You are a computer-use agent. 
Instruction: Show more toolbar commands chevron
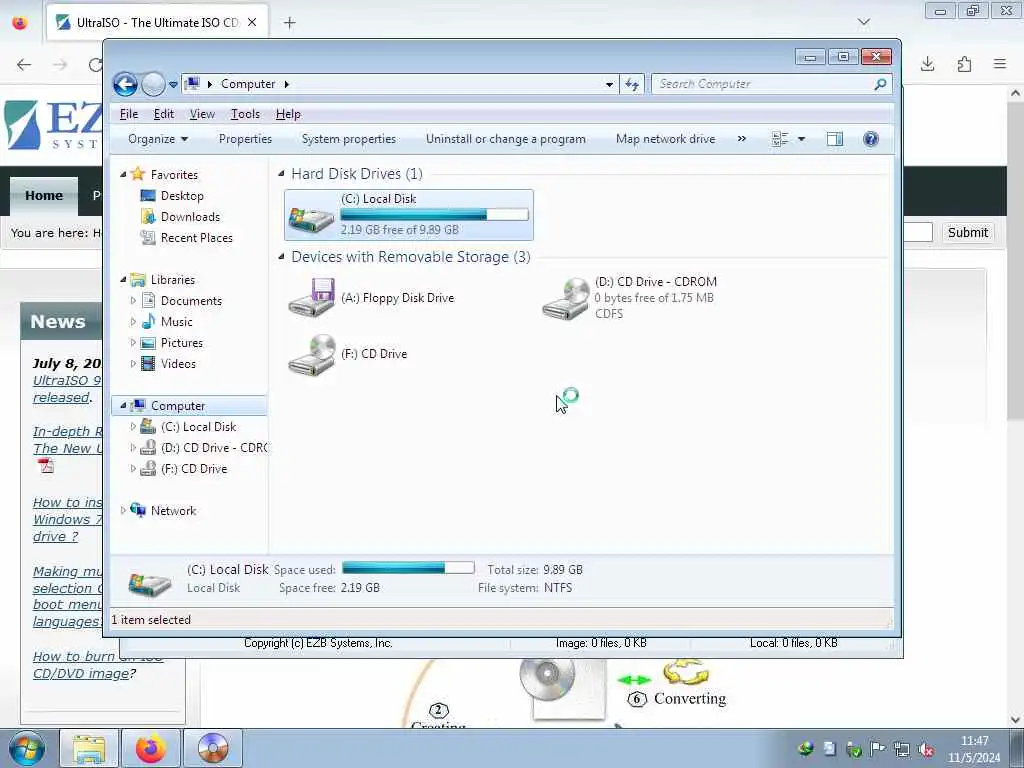pyautogui.click(x=742, y=138)
